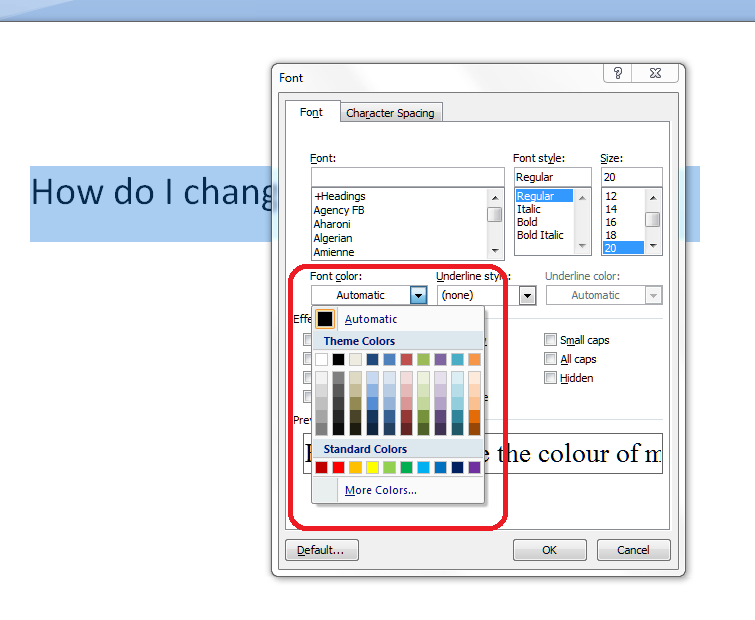Close the Font dialog window
The height and width of the screenshot is (620, 755).
click(x=654, y=73)
